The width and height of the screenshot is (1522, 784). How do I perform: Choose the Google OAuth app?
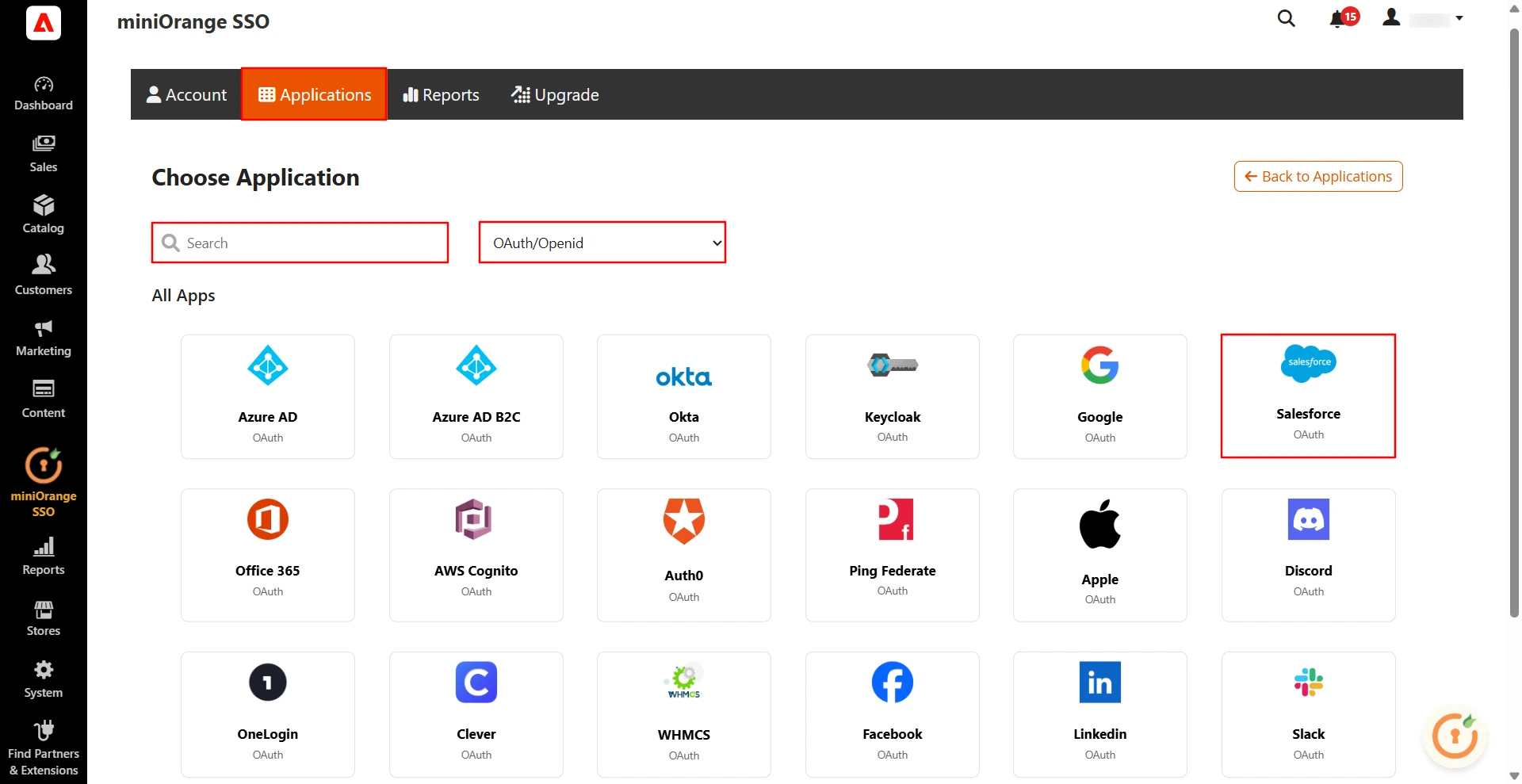coord(1100,396)
